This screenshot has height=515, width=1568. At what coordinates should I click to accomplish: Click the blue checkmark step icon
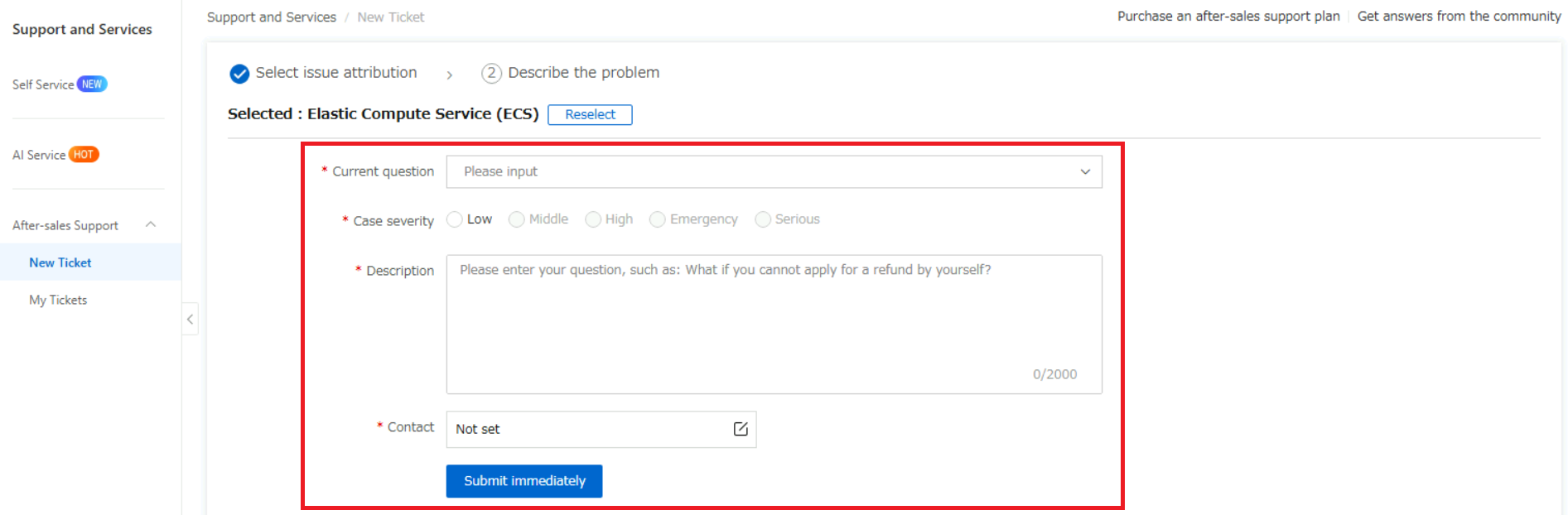(239, 74)
